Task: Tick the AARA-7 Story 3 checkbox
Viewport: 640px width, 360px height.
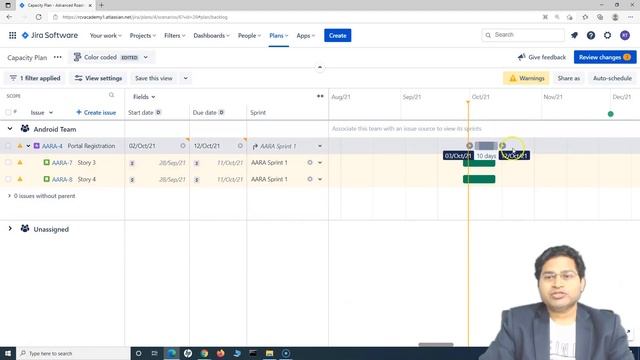Action: pyautogui.click(x=8, y=162)
